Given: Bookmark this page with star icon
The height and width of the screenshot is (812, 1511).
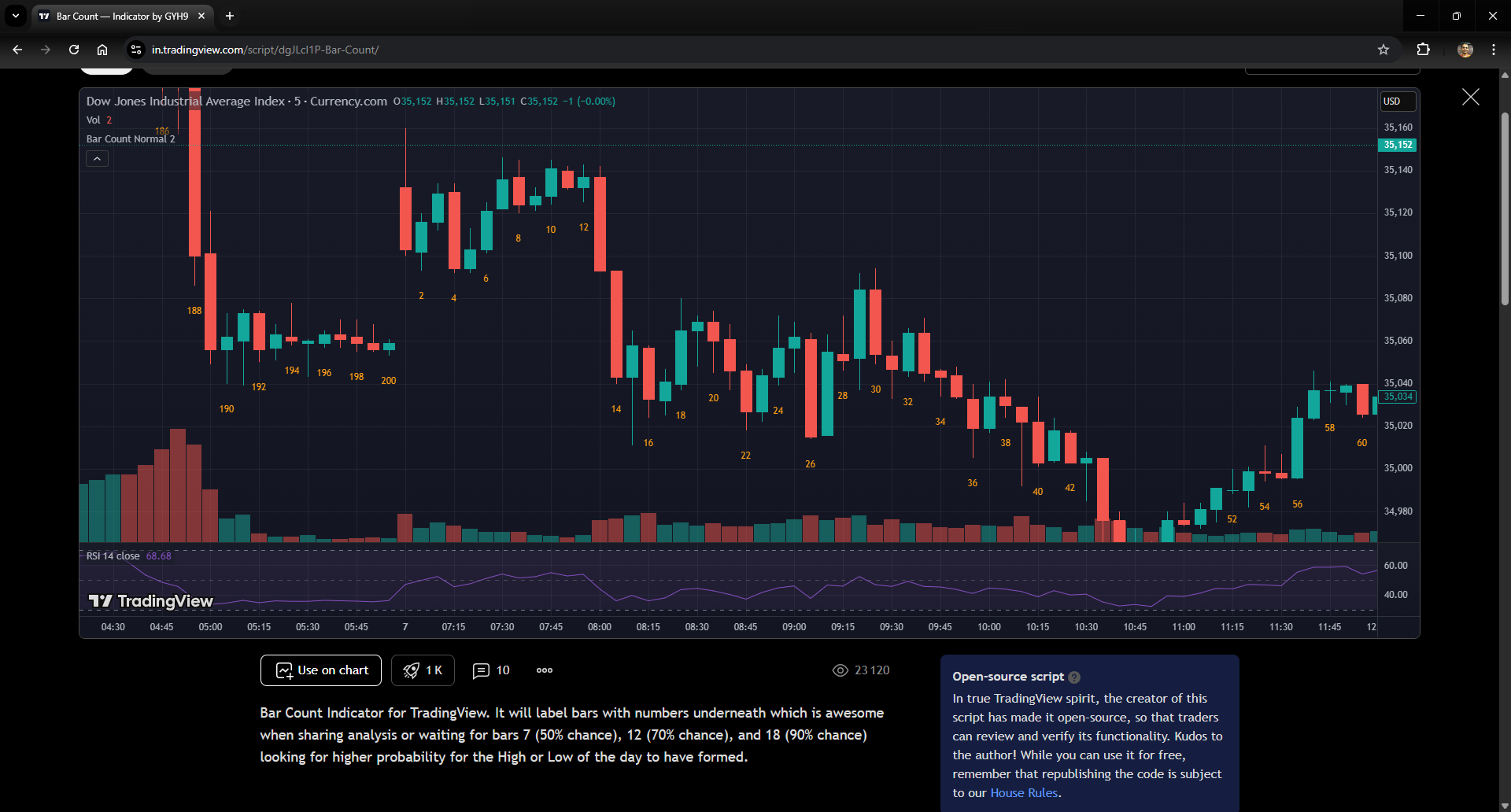Looking at the screenshot, I should (x=1384, y=50).
